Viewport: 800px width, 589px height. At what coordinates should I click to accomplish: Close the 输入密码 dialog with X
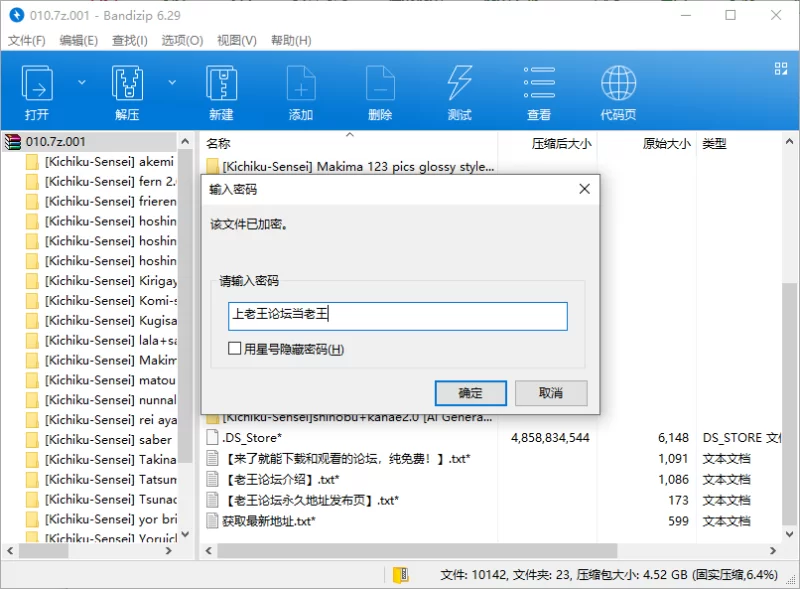(x=585, y=189)
